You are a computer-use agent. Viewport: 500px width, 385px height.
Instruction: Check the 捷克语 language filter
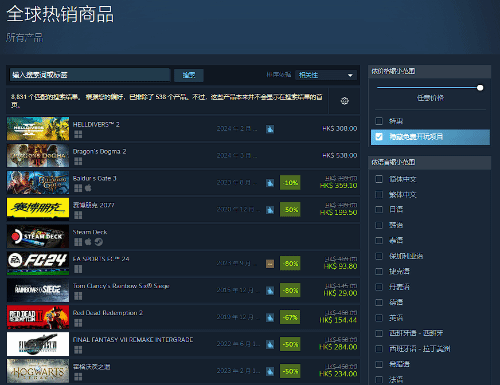pos(379,271)
